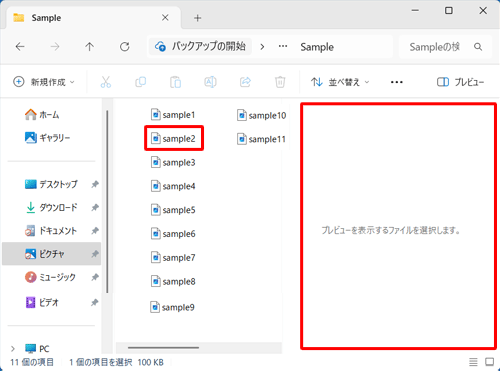Open the 並べ替え sort dropdown

click(x=340, y=82)
